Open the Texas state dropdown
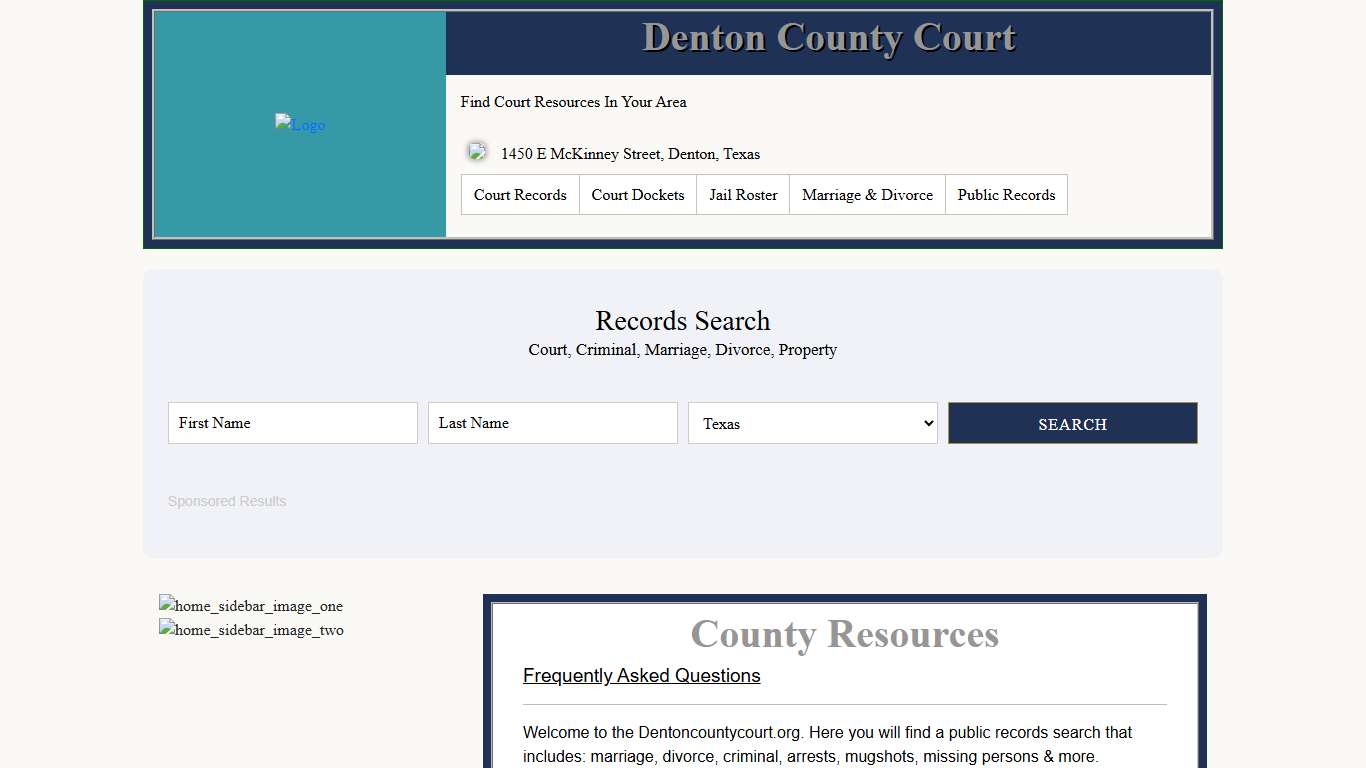The height and width of the screenshot is (768, 1366). pyautogui.click(x=812, y=423)
